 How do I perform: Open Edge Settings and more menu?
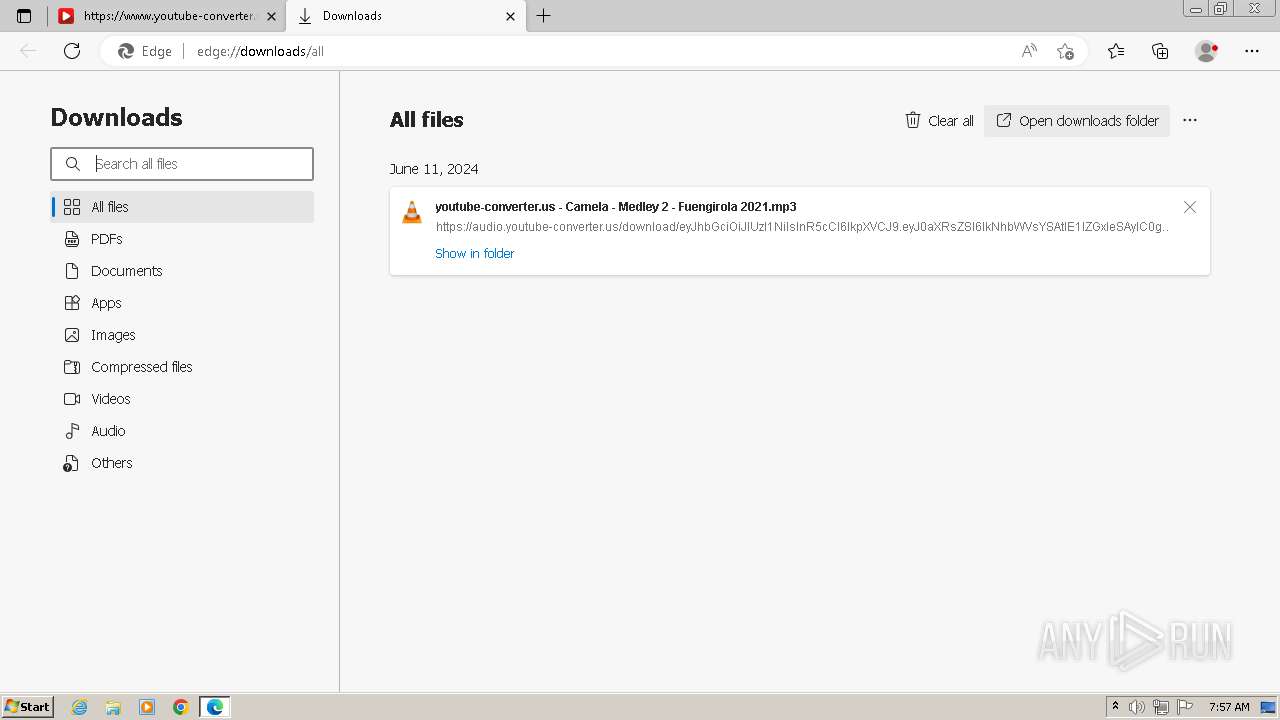coord(1252,51)
